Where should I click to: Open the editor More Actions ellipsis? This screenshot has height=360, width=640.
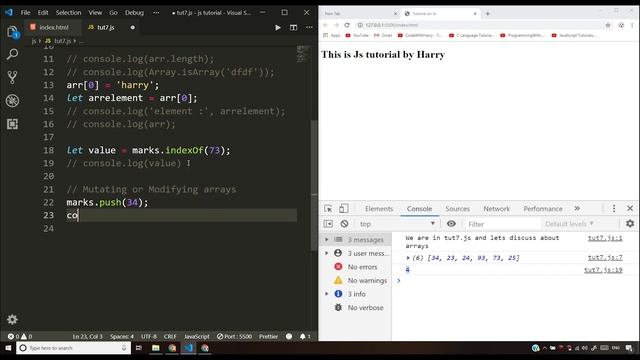point(309,27)
